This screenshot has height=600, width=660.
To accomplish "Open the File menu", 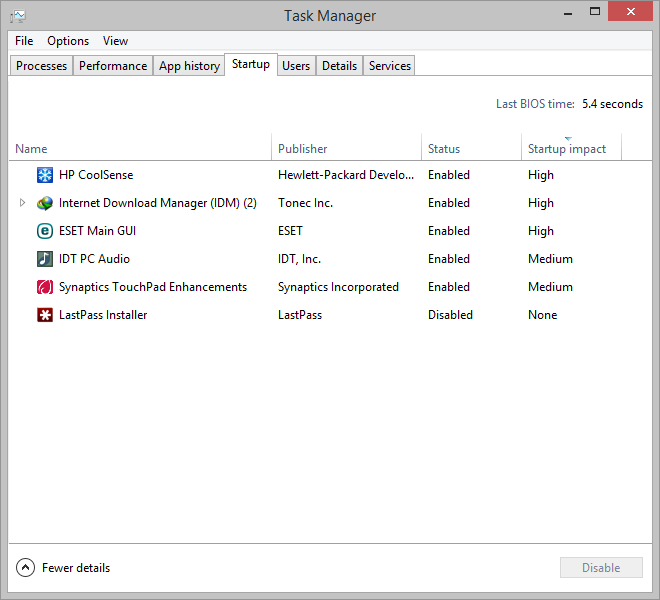I will tap(24, 41).
